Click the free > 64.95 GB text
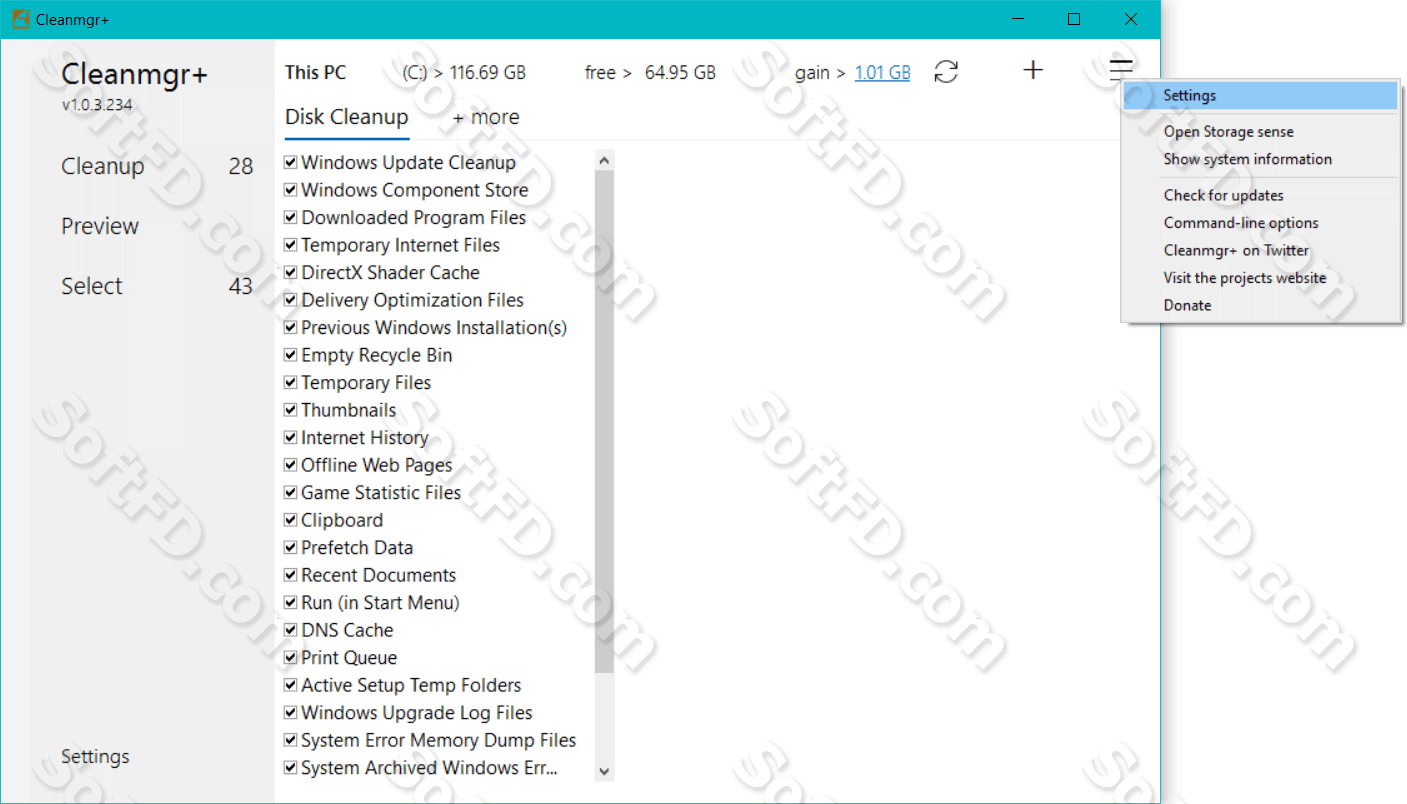This screenshot has height=804, width=1407. [x=651, y=72]
